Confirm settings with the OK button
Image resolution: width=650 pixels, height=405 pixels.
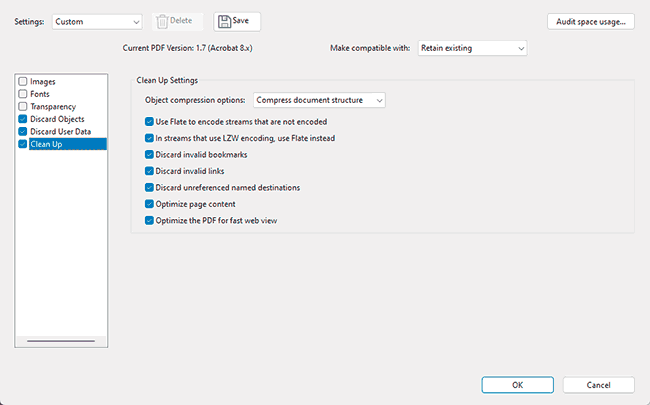517,385
